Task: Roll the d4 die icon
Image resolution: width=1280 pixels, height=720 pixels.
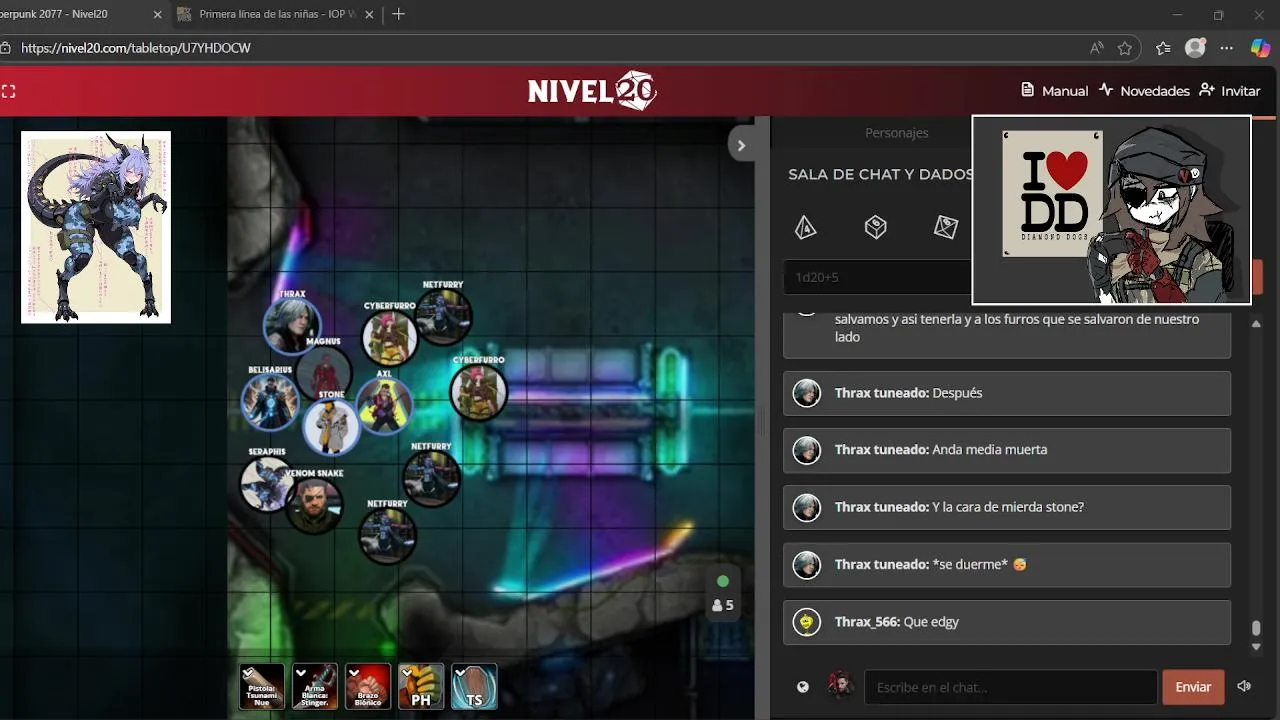Action: click(805, 228)
